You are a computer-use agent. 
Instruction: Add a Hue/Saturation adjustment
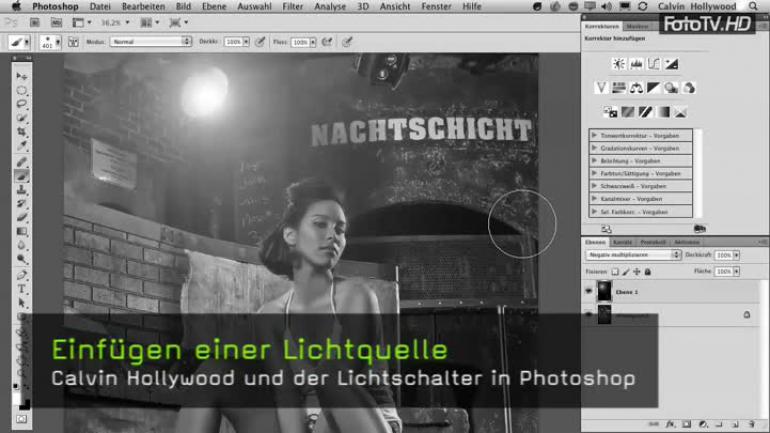pos(619,88)
